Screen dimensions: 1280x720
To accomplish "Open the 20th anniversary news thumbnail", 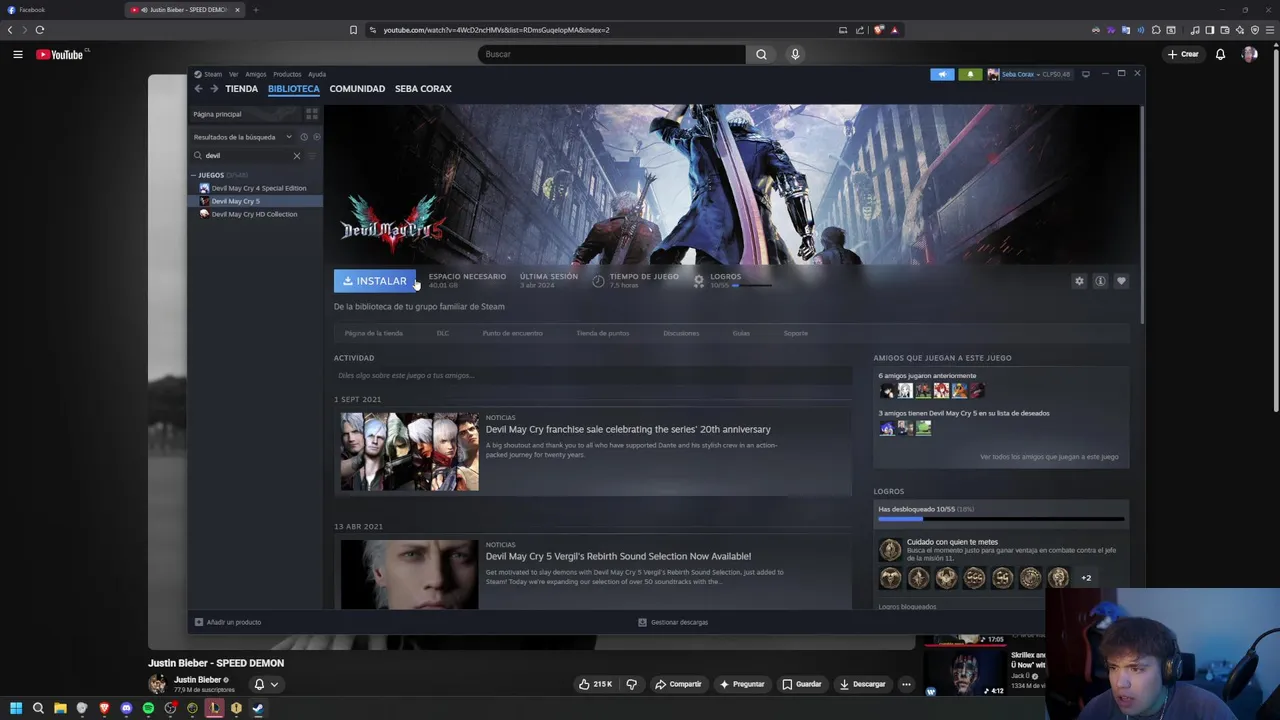I will click(x=409, y=451).
